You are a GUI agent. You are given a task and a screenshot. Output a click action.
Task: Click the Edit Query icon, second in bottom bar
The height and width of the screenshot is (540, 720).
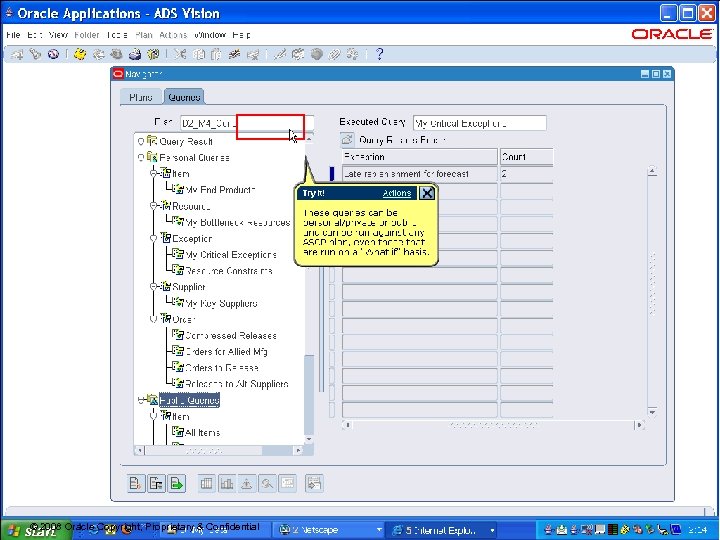click(x=156, y=483)
